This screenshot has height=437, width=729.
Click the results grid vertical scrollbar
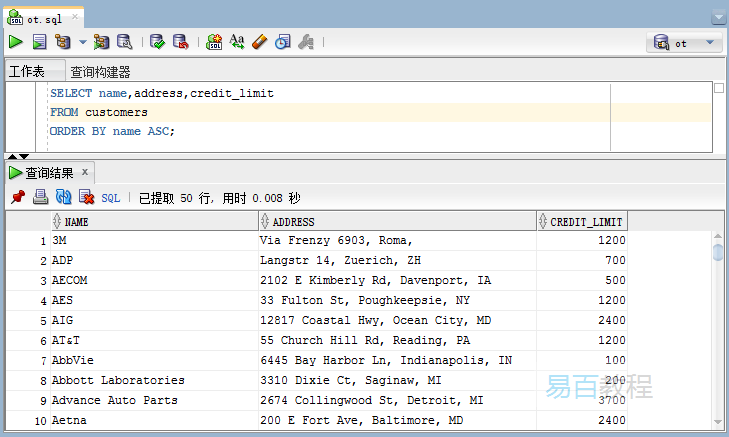pos(717,330)
